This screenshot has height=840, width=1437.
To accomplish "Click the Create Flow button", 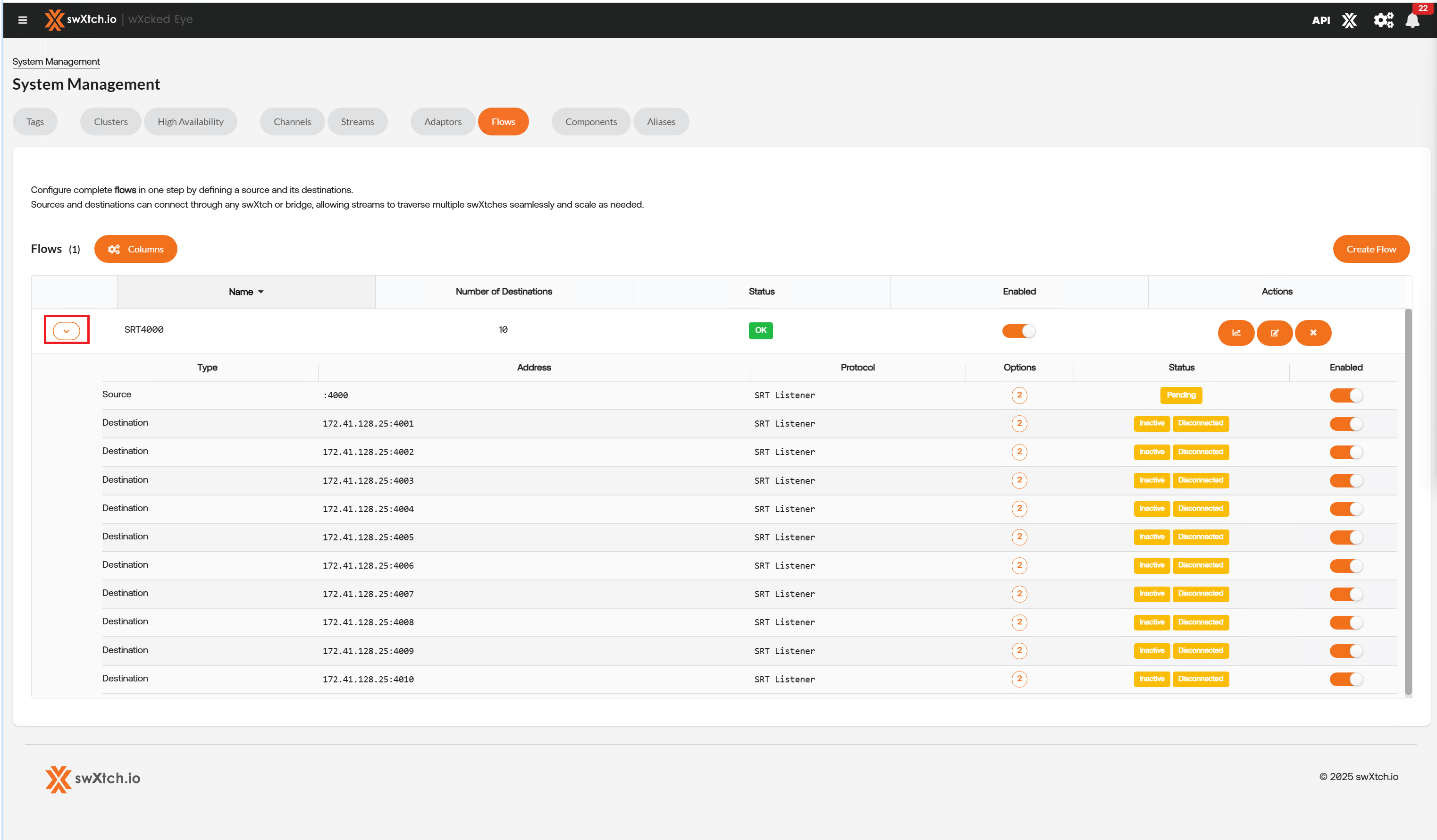I will [x=1370, y=249].
